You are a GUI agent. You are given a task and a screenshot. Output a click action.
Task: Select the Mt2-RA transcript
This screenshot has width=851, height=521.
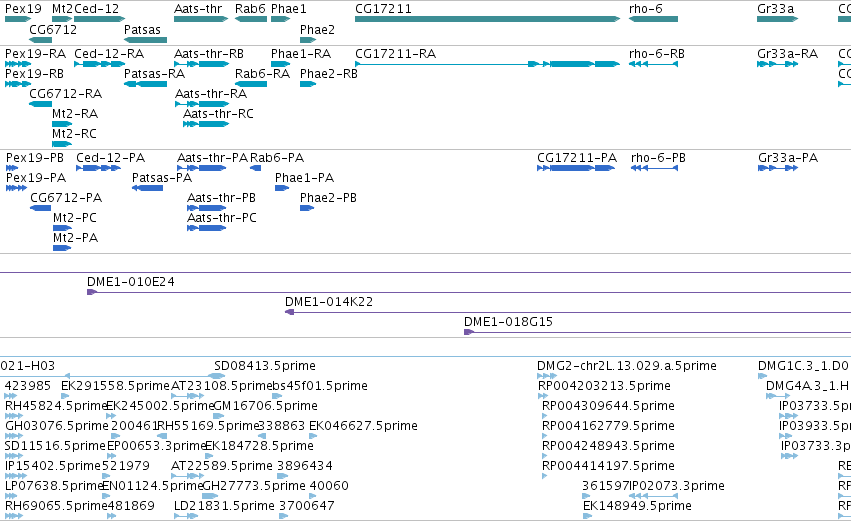[x=62, y=124]
